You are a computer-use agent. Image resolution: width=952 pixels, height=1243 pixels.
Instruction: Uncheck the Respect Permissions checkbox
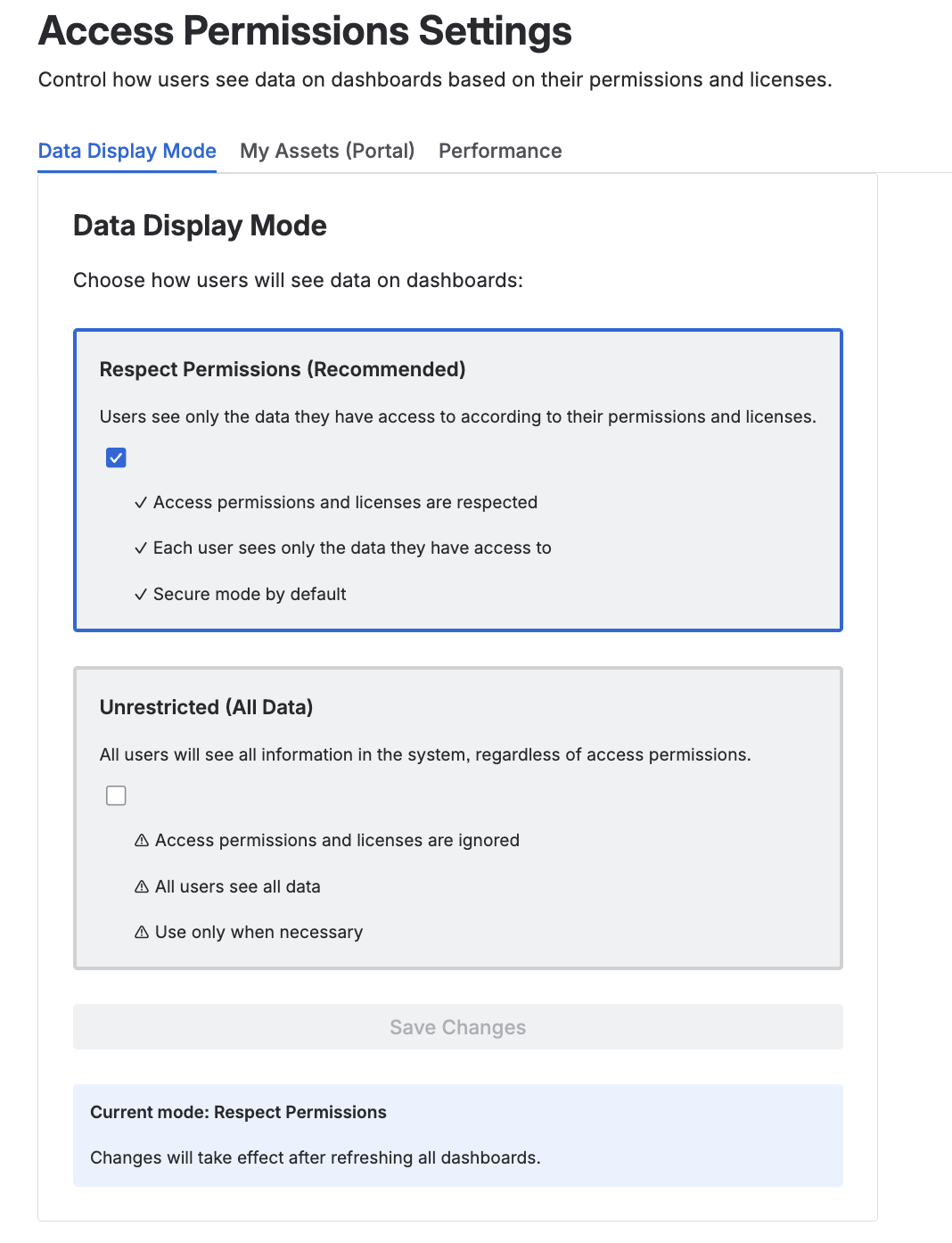[x=116, y=457]
